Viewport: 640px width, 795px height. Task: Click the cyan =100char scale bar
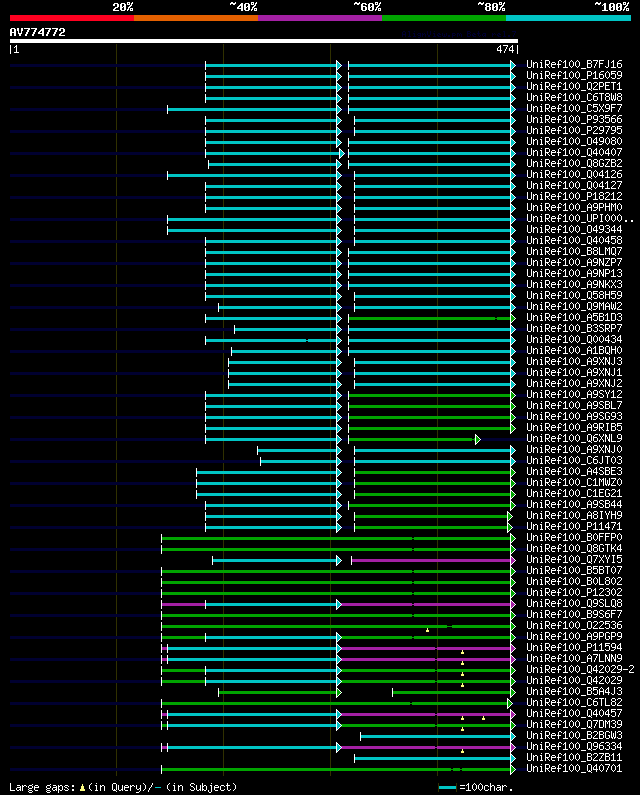pos(447,787)
